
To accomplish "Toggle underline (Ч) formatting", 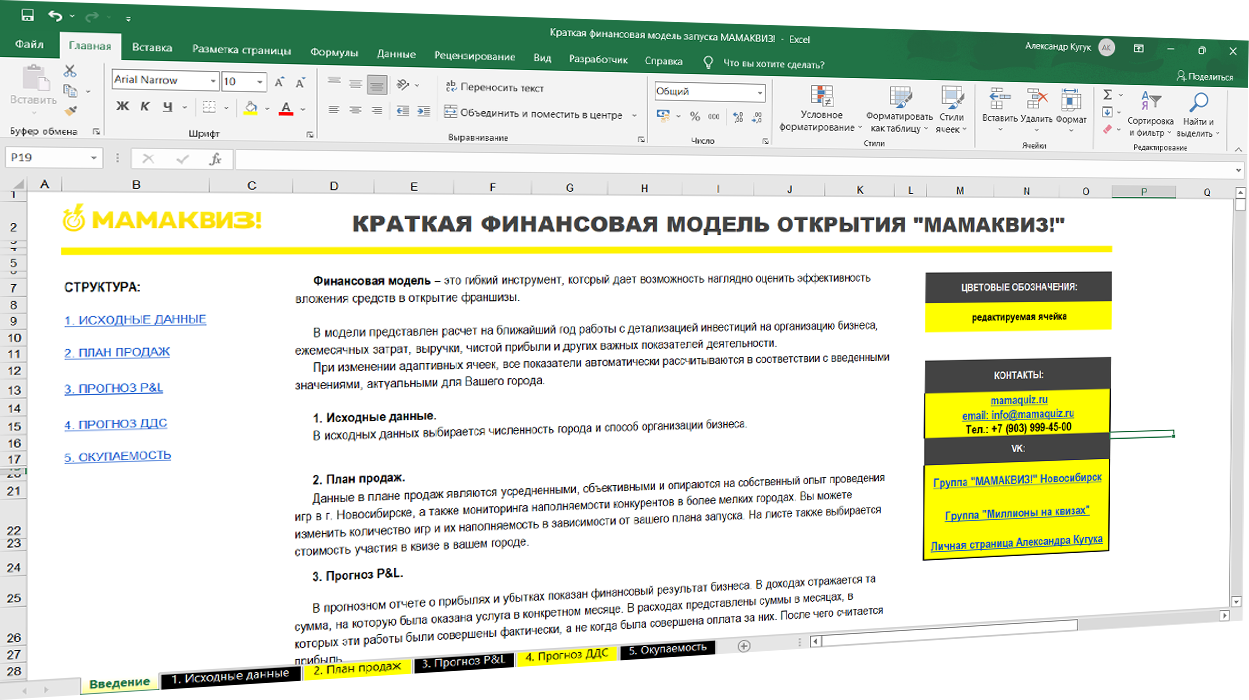I will (166, 106).
